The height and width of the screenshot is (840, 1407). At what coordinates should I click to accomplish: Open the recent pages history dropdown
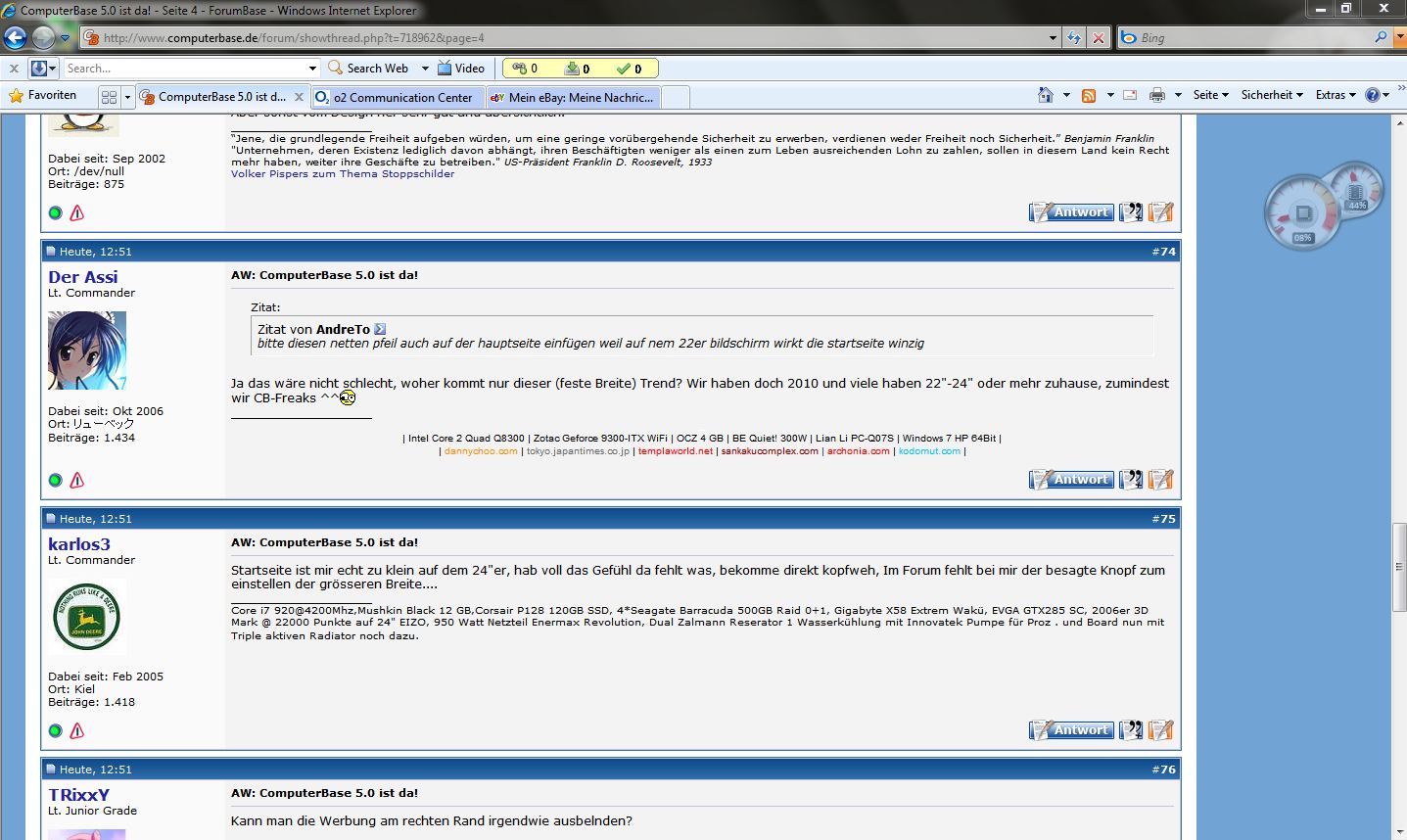click(x=66, y=38)
